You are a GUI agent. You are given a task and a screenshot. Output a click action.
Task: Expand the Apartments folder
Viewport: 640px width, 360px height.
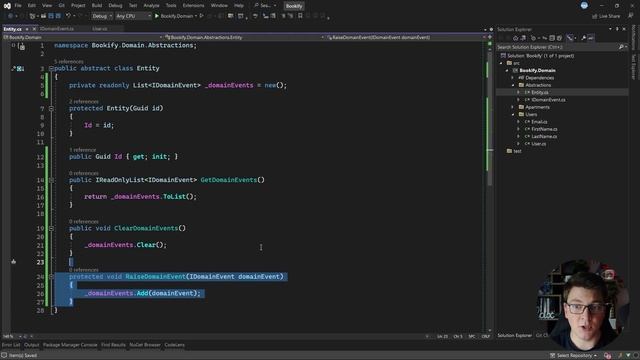point(513,107)
